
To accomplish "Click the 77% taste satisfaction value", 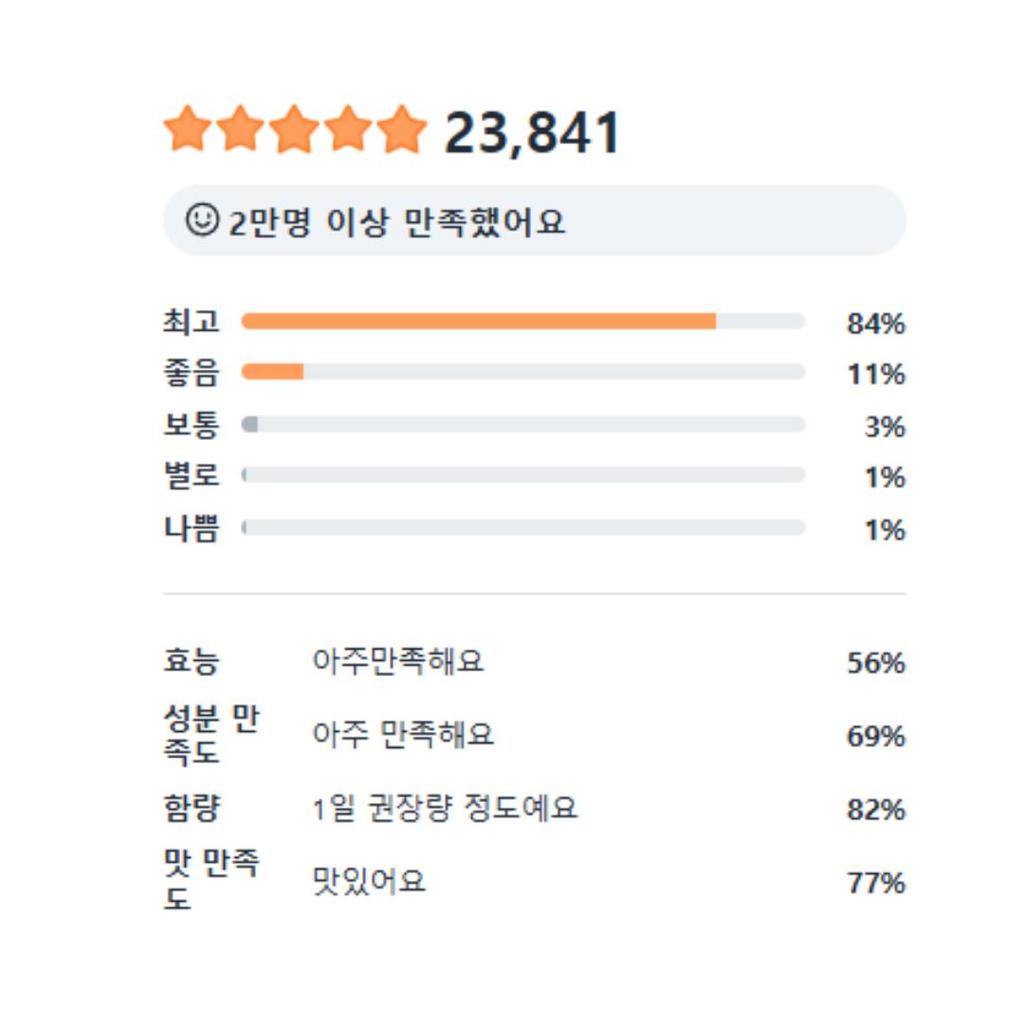I will click(876, 883).
